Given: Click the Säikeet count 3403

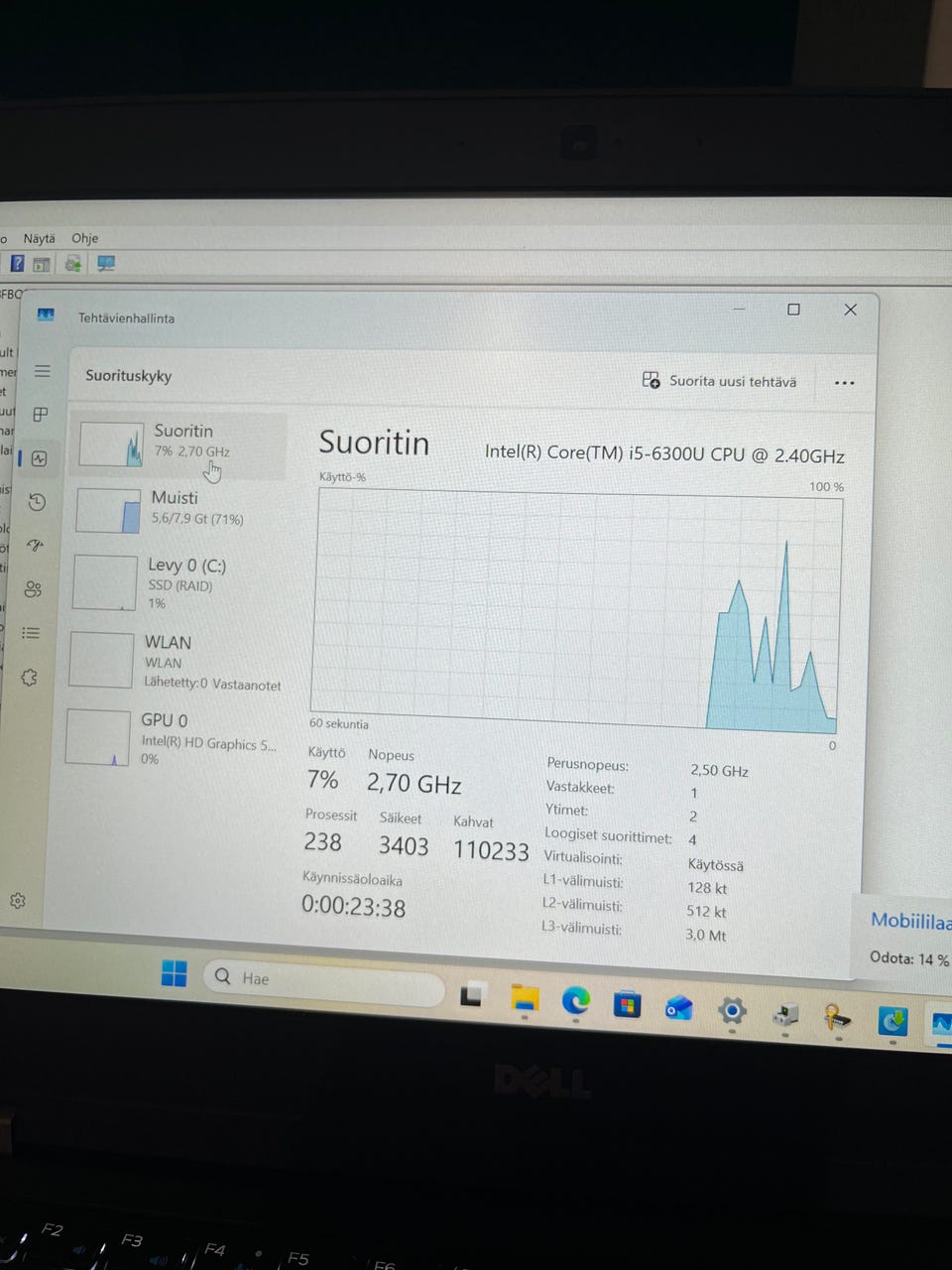Looking at the screenshot, I should click(403, 846).
